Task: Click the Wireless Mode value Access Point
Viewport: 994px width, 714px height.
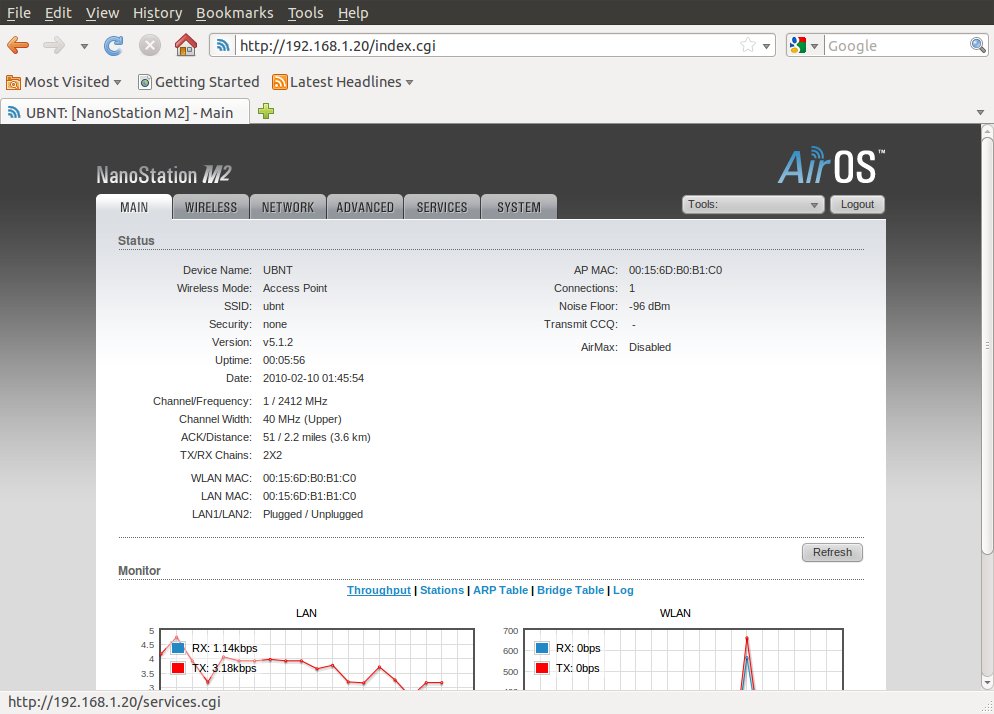Action: pyautogui.click(x=295, y=289)
